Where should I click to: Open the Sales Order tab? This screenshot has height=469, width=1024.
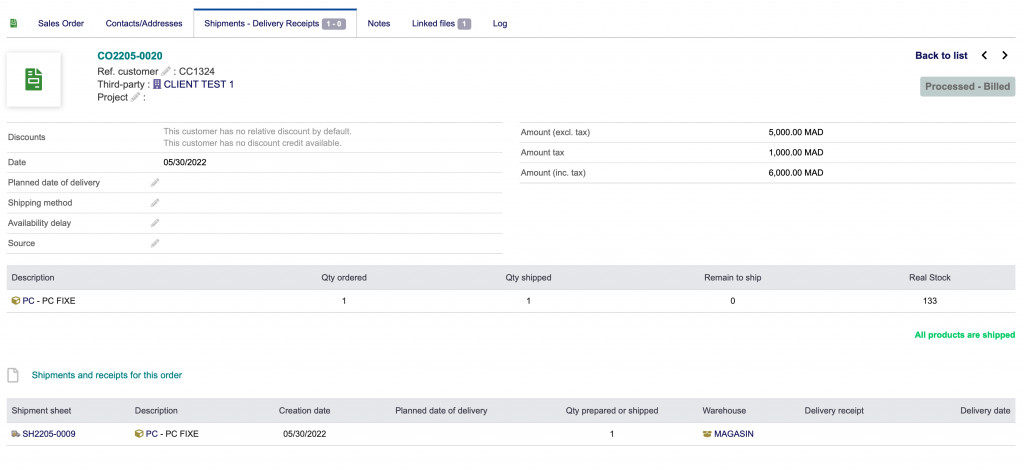click(61, 23)
